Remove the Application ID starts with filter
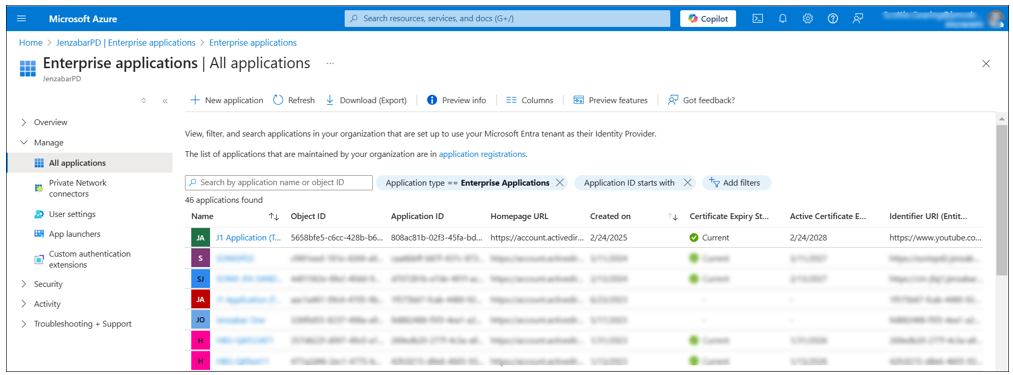This screenshot has width=1013, height=375. [x=687, y=183]
